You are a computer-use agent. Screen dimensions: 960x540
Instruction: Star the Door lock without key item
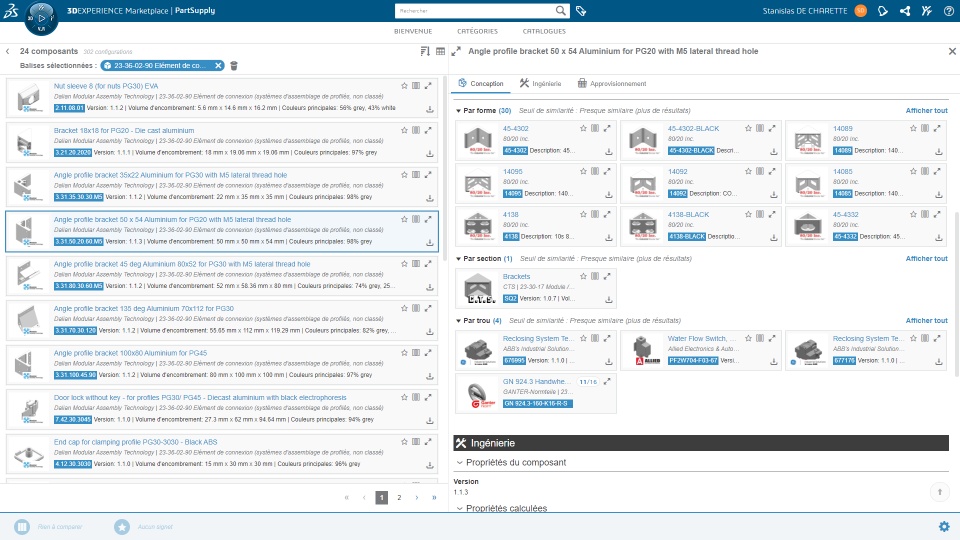404,397
